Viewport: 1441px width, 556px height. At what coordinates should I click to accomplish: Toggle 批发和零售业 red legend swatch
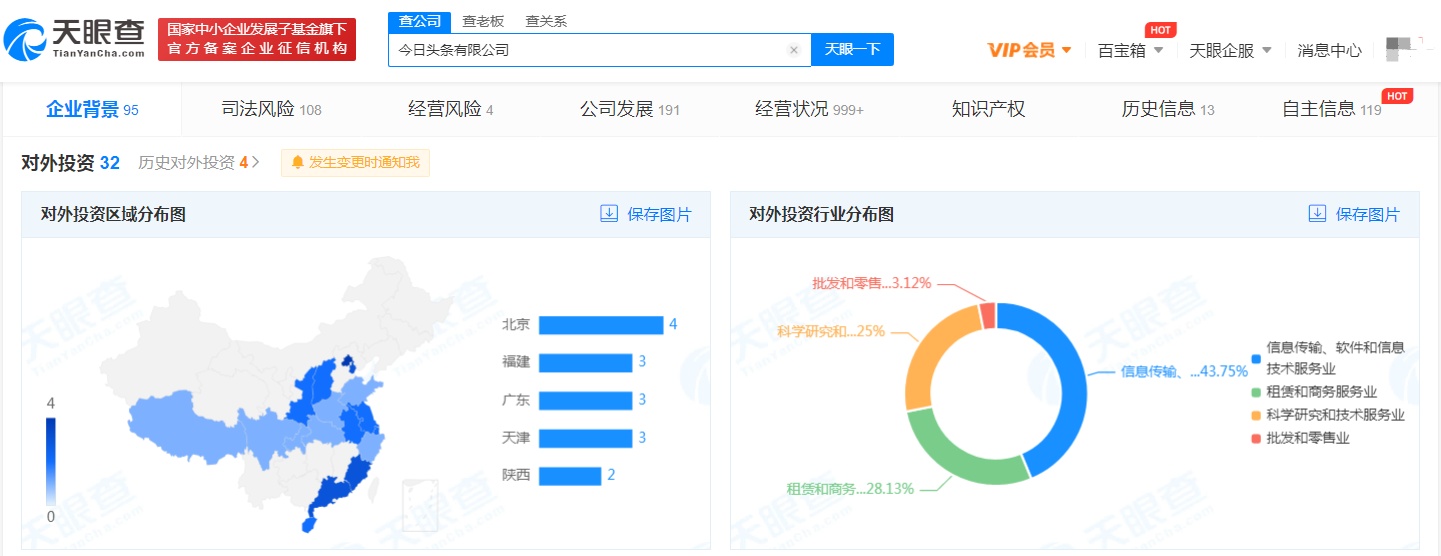pyautogui.click(x=1255, y=438)
